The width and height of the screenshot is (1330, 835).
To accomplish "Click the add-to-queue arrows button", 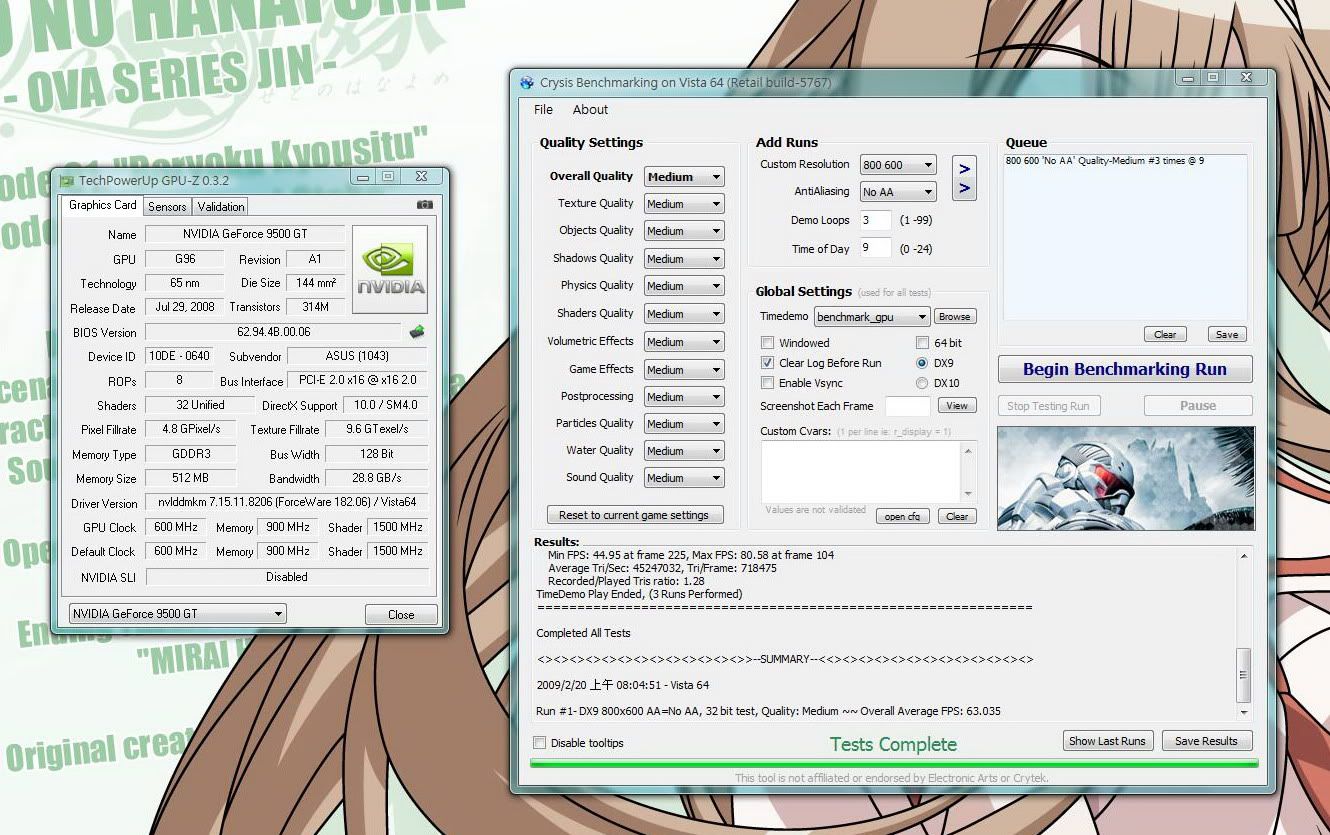I will pos(964,178).
